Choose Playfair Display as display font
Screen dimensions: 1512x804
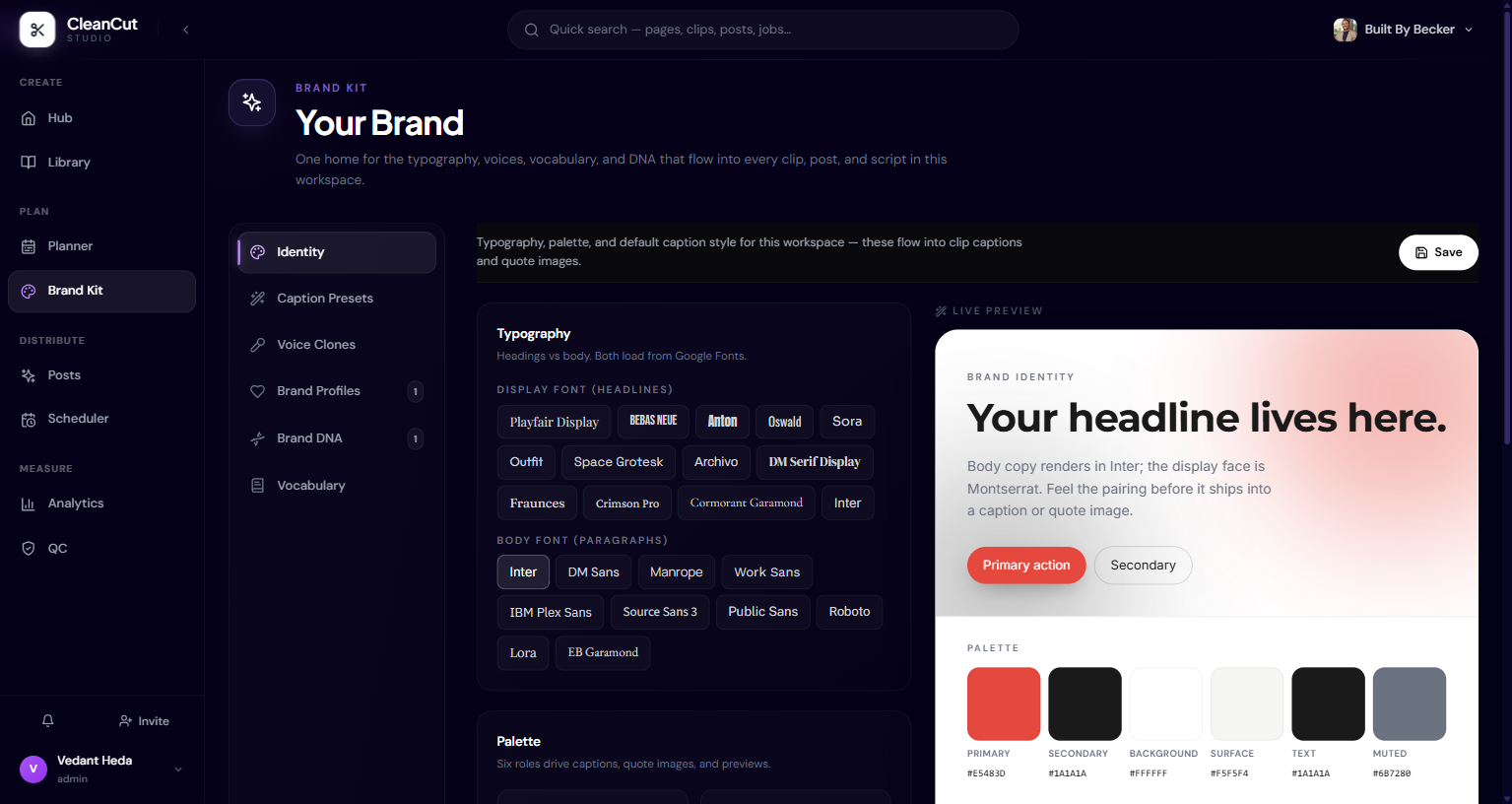[x=554, y=422]
